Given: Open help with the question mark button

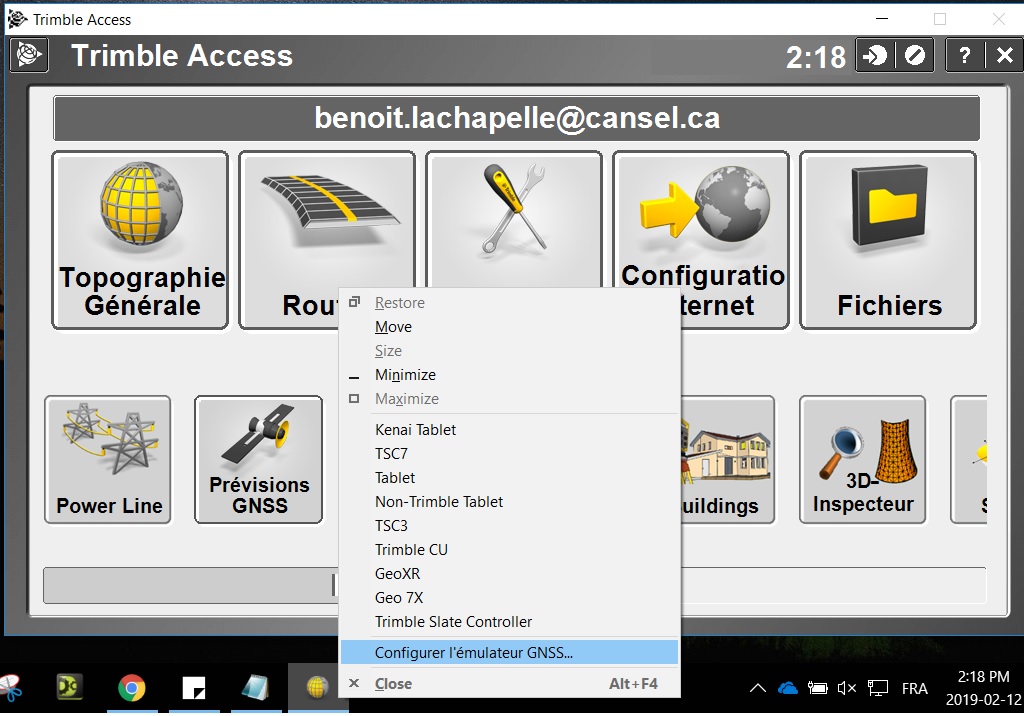Looking at the screenshot, I should [x=965, y=56].
